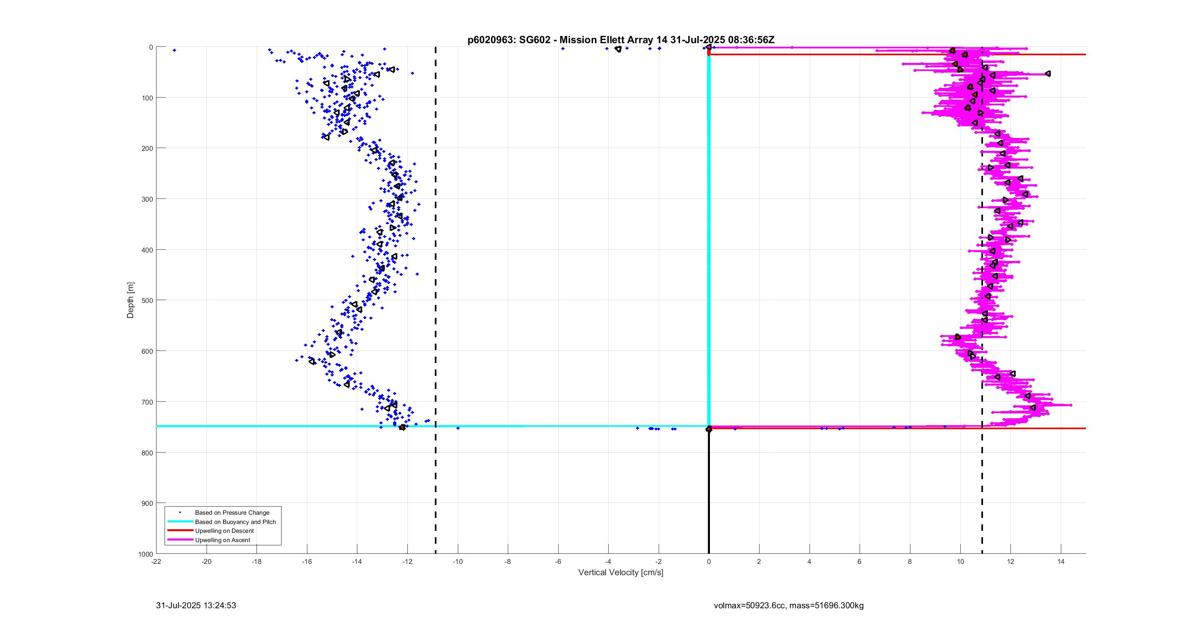Click depth axis tick label "400"
This screenshot has height=622, width=1200.
click(146, 250)
